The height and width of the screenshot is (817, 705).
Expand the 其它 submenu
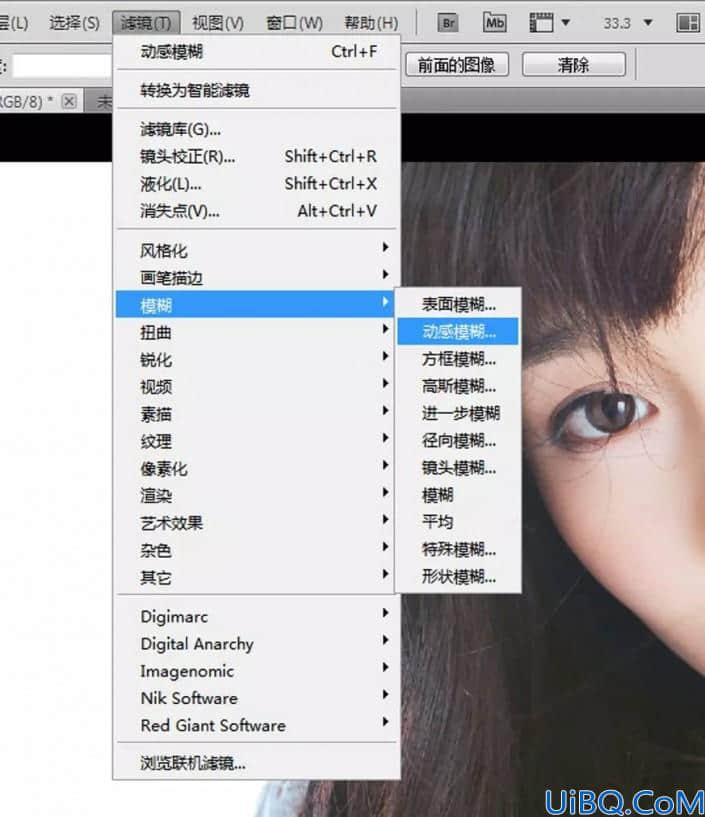click(257, 577)
